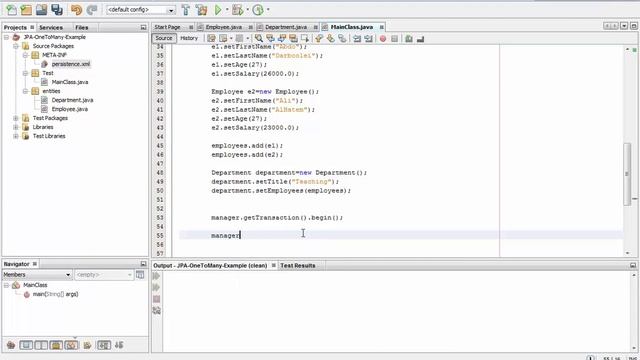Click the red Start Macro Recording icon
Image resolution: width=640 pixels, height=360 pixels.
[383, 39]
